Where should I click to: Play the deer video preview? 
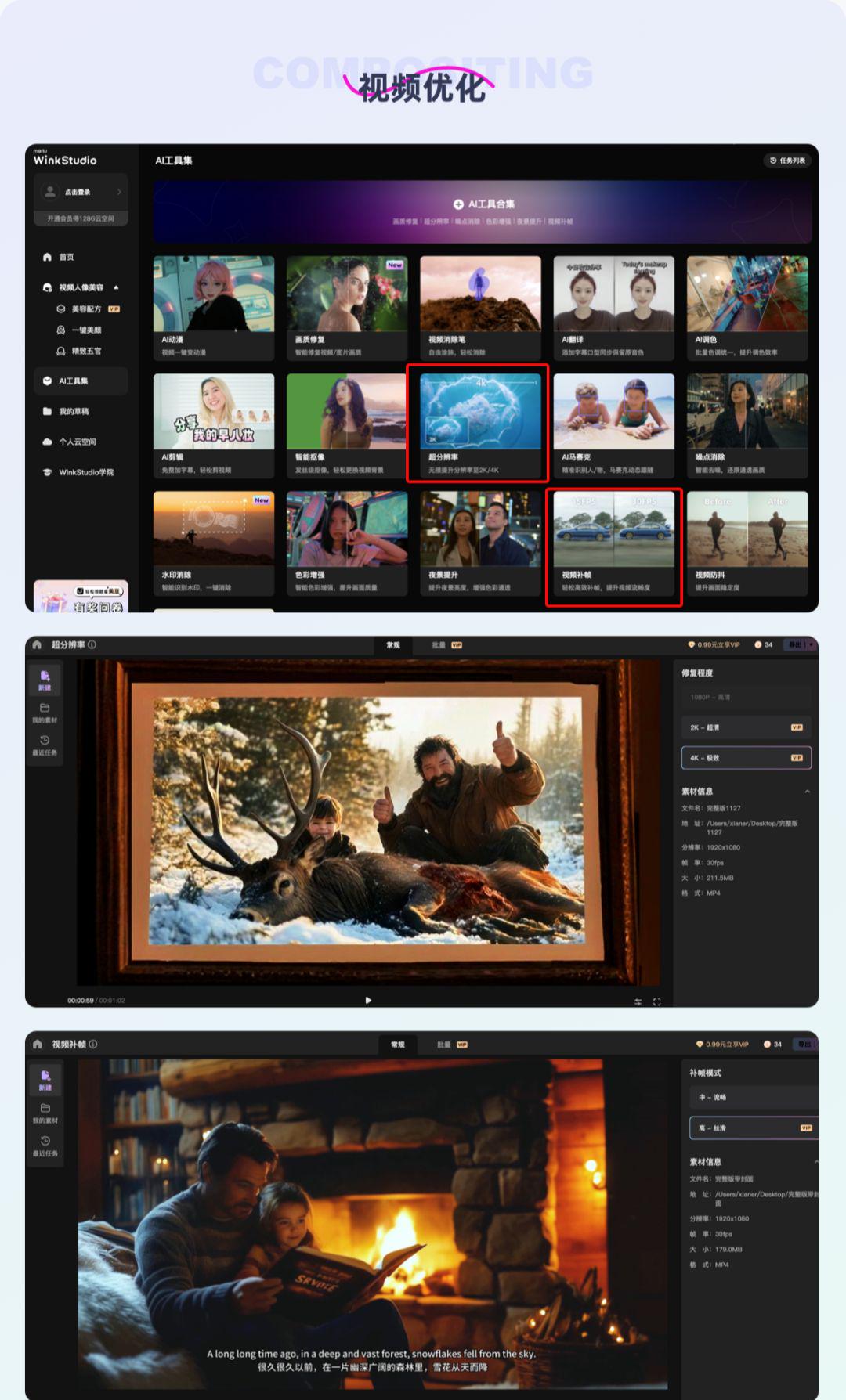click(368, 1000)
